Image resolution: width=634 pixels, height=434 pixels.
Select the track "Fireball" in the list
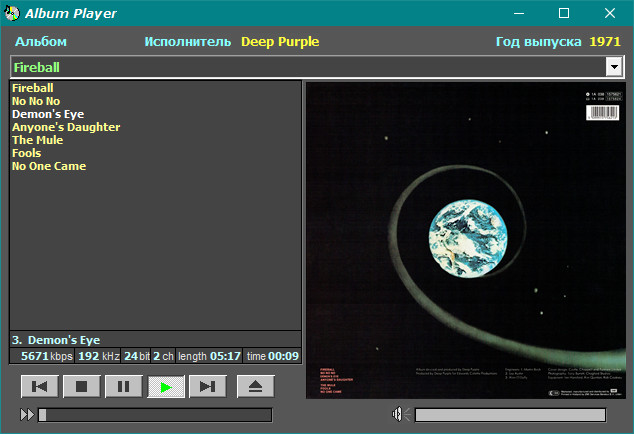(x=33, y=88)
